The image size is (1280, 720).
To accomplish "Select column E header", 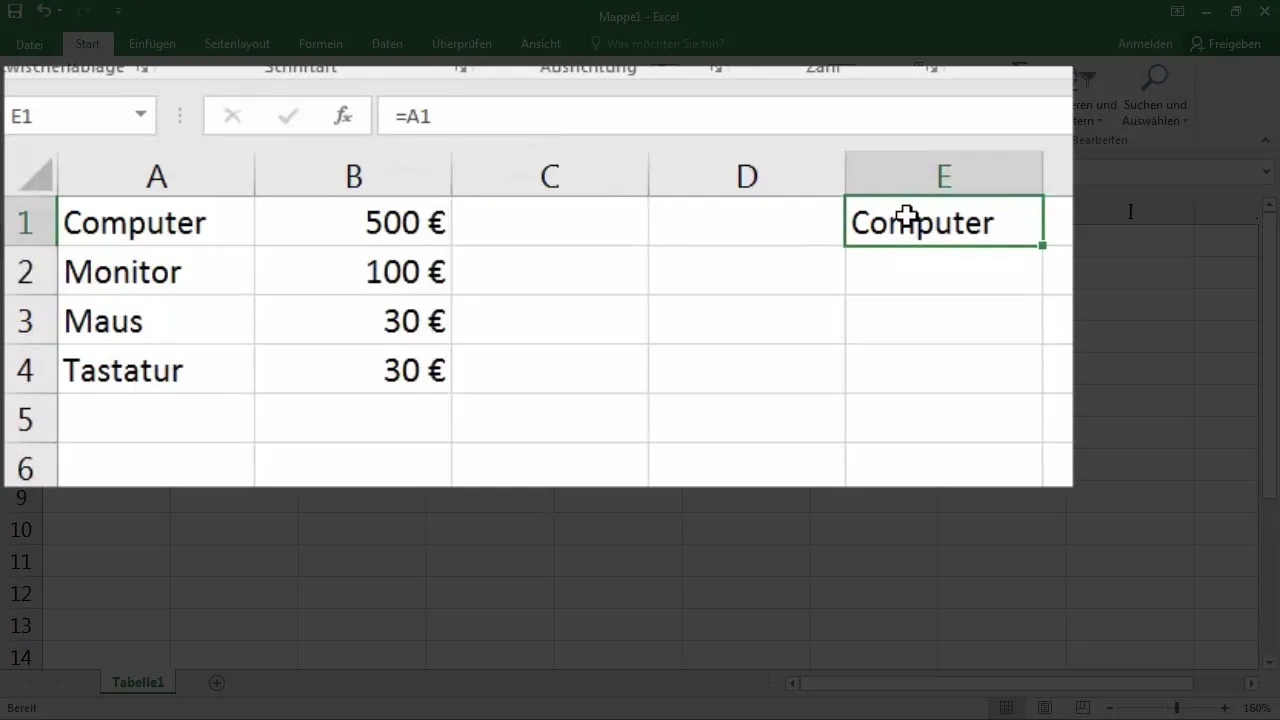I will point(944,176).
